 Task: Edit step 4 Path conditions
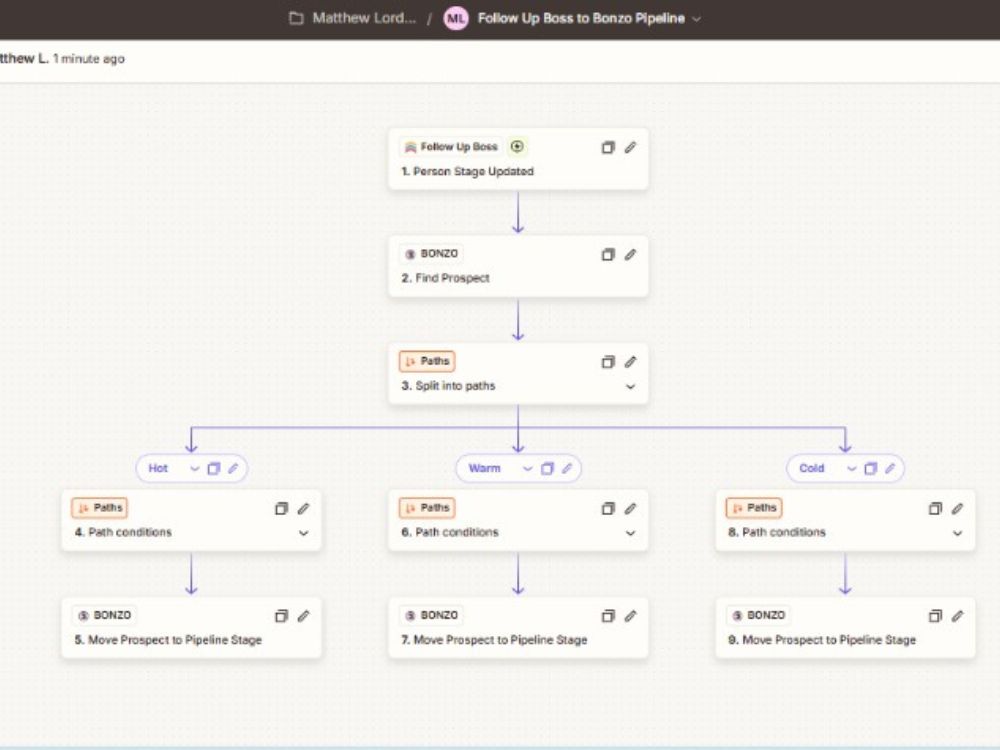[304, 508]
